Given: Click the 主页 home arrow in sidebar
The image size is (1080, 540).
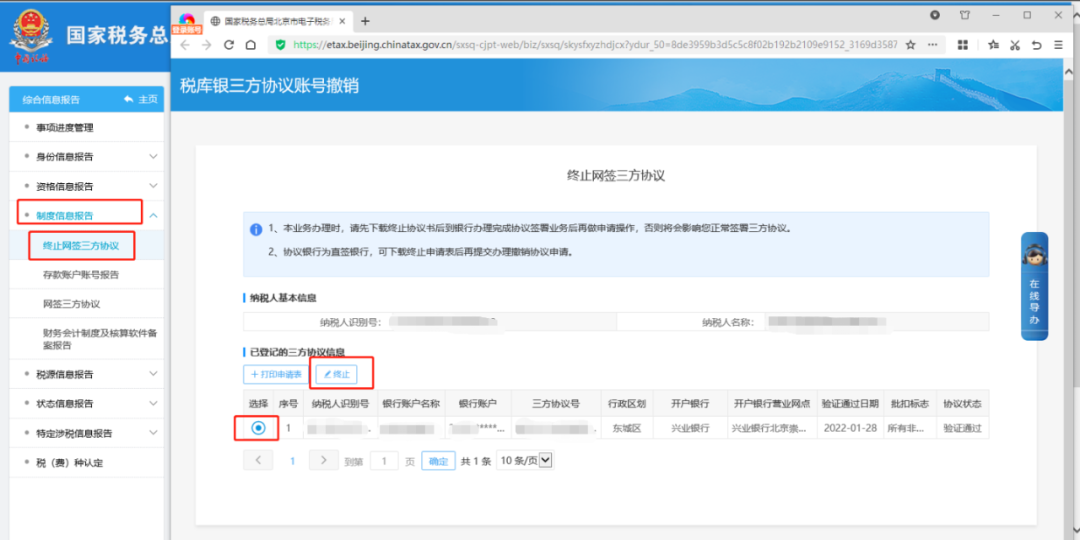Looking at the screenshot, I should tap(141, 99).
